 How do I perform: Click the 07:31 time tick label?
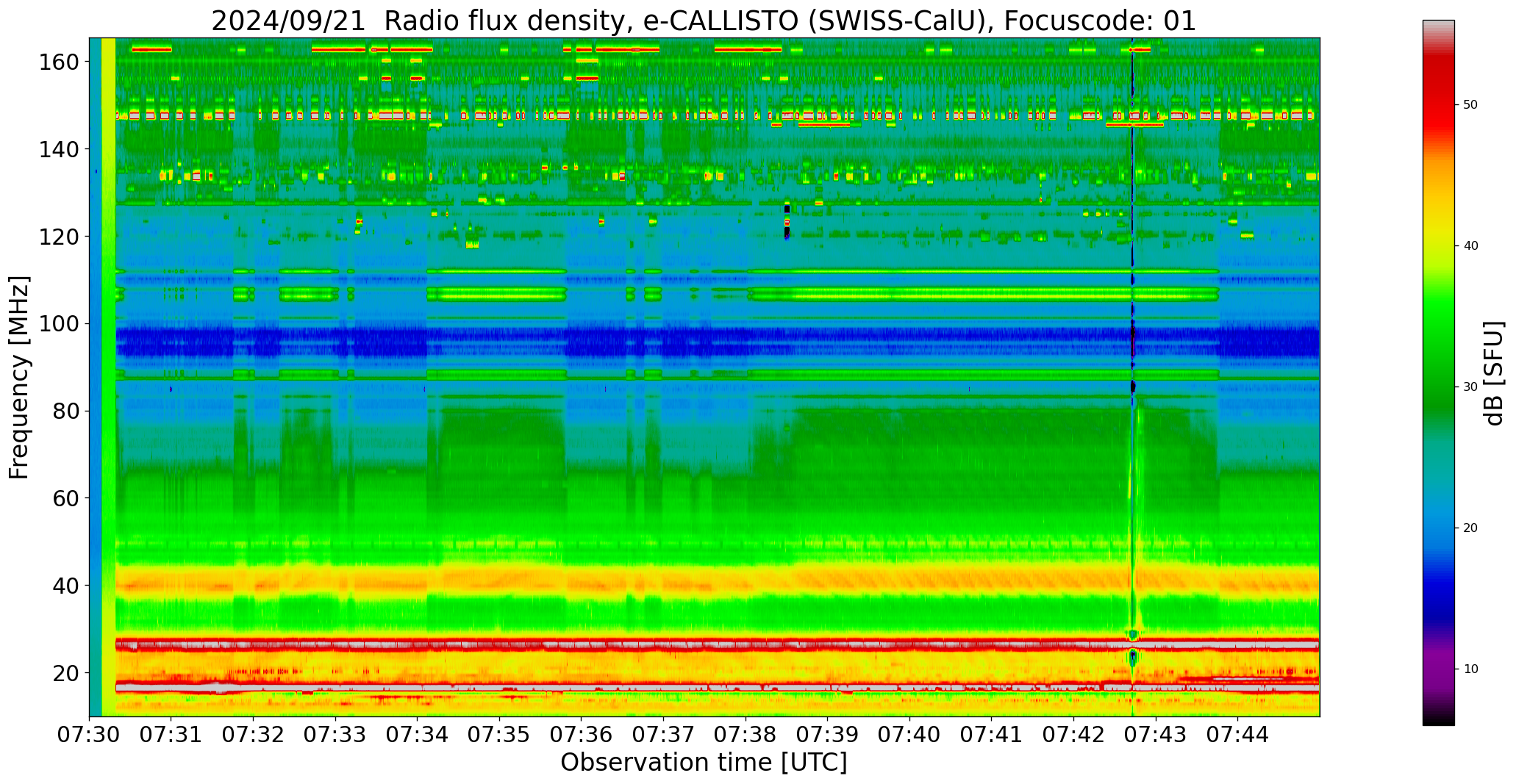171,734
